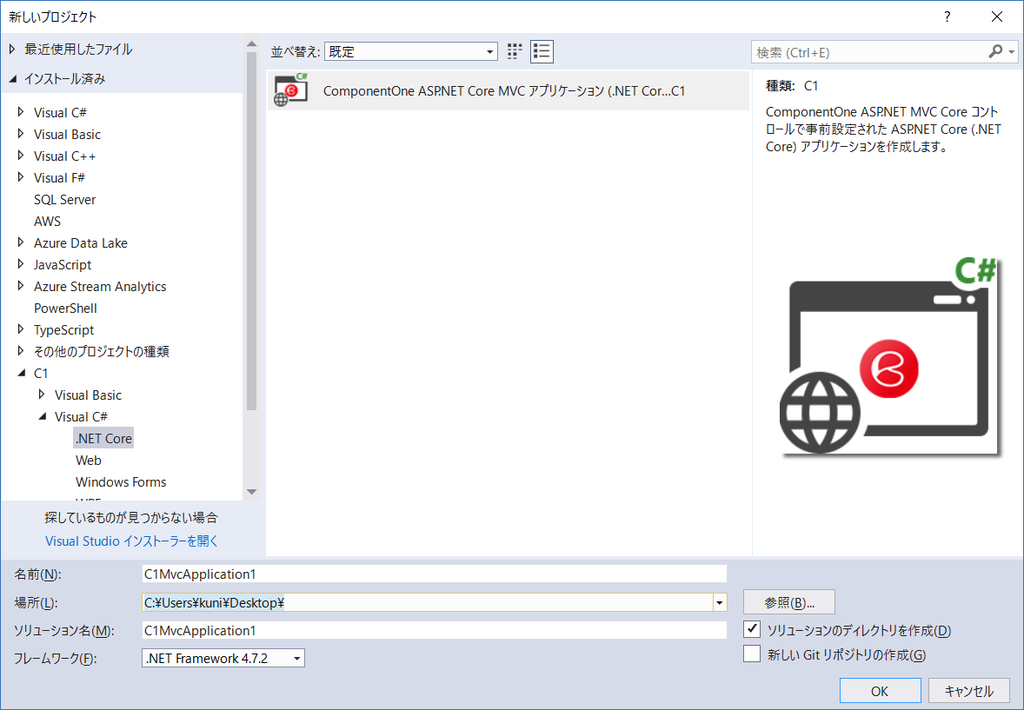
Task: Expand JavaScript node
Action: pos(20,264)
